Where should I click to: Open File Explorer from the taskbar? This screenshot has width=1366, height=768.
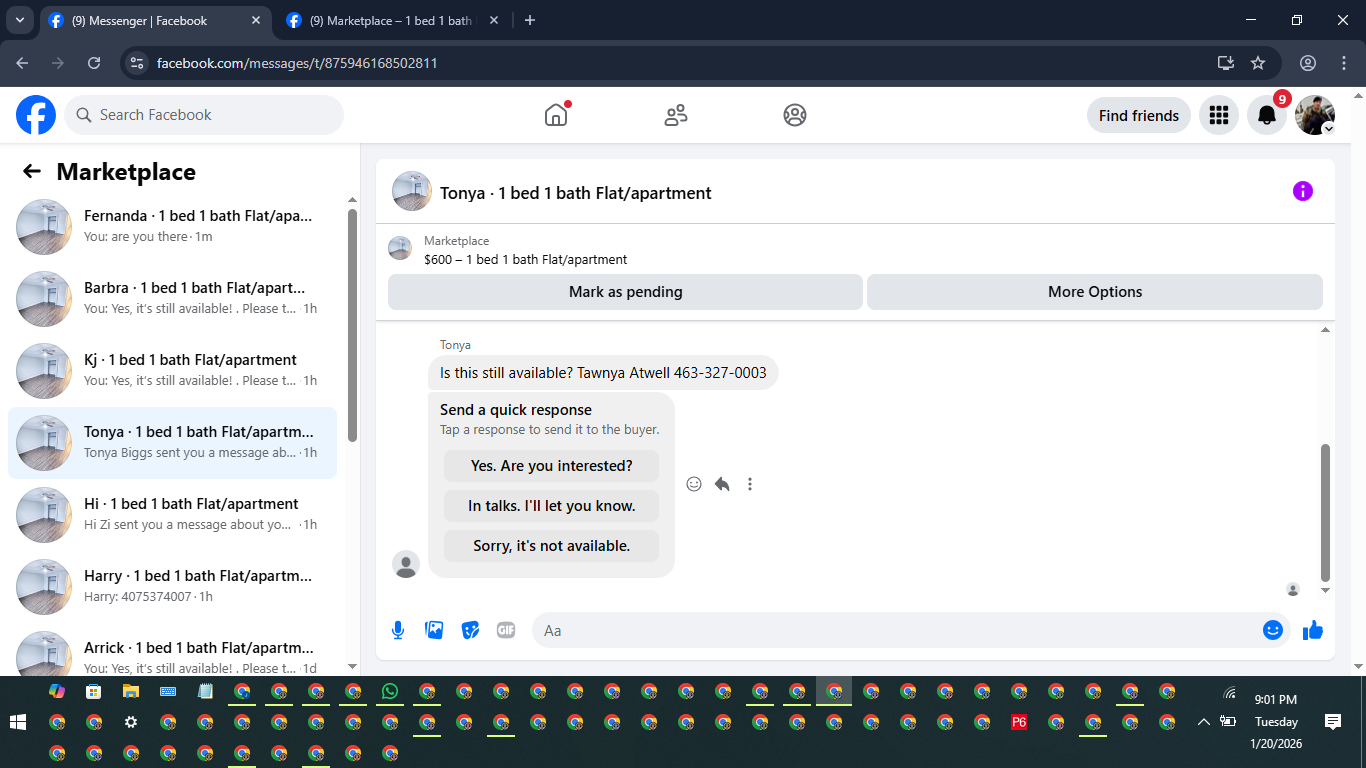coord(131,691)
